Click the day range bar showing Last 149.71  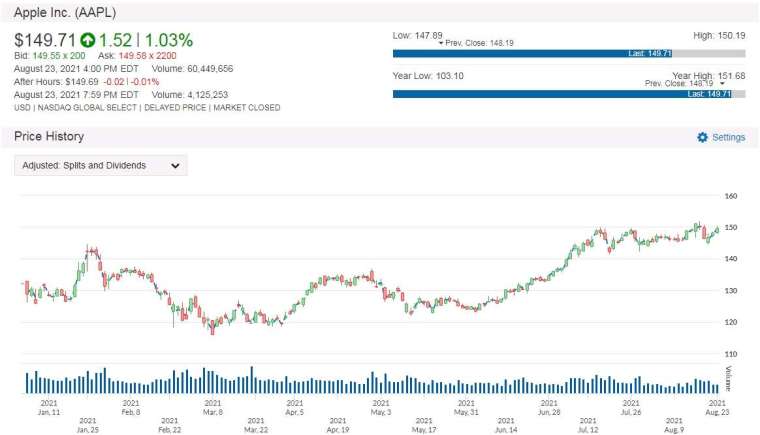click(569, 53)
